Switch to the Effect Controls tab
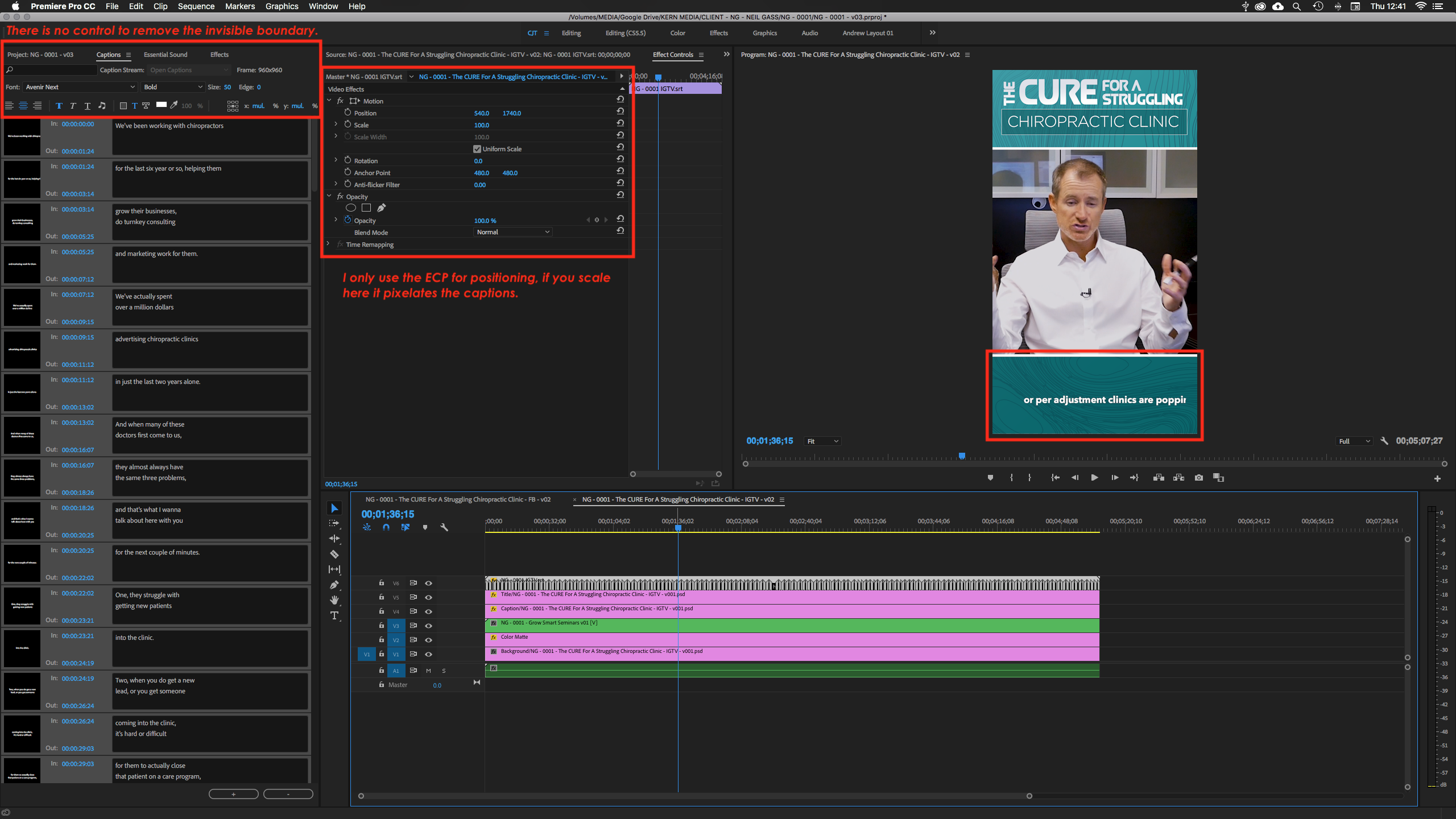The image size is (1456, 819). point(673,55)
